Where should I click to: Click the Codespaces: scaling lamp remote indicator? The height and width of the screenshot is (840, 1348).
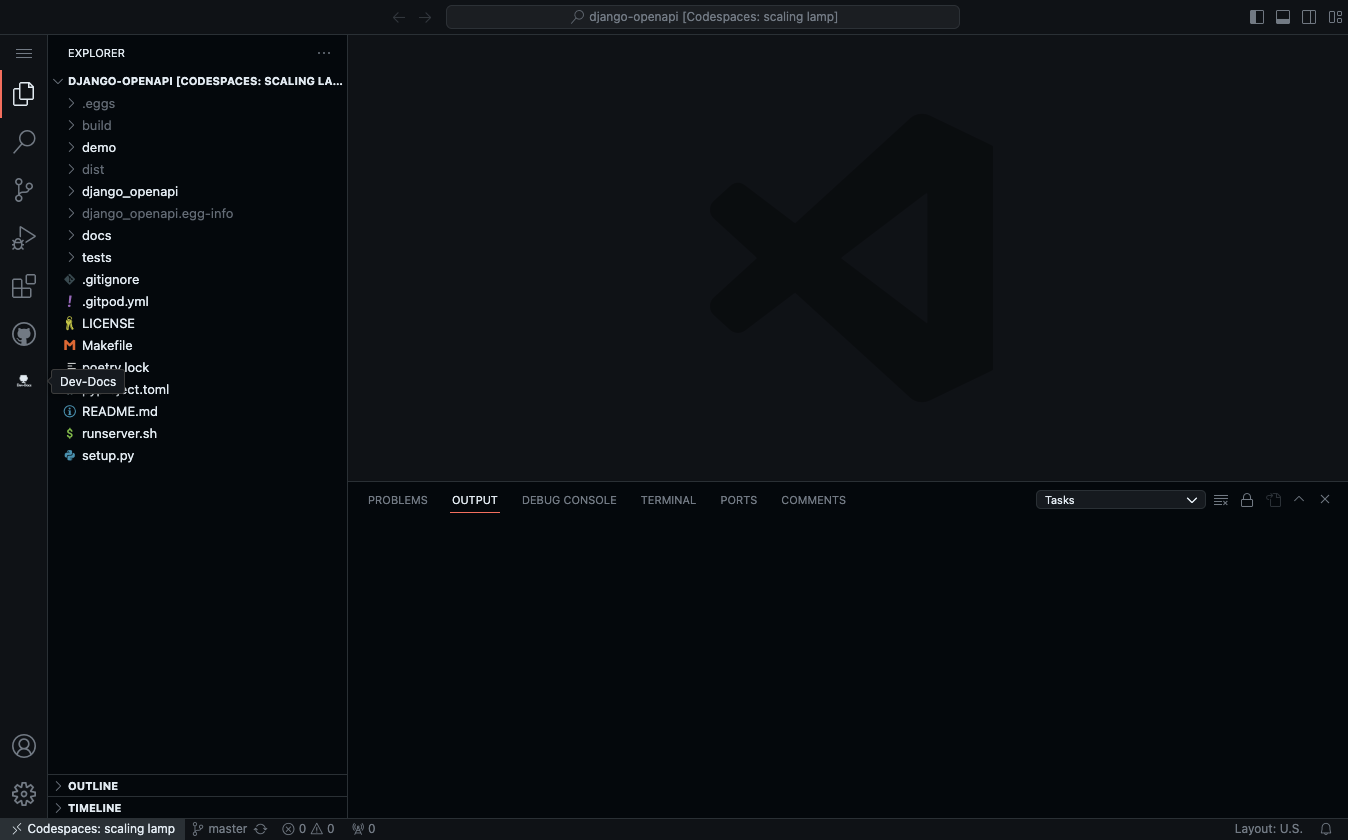93,829
